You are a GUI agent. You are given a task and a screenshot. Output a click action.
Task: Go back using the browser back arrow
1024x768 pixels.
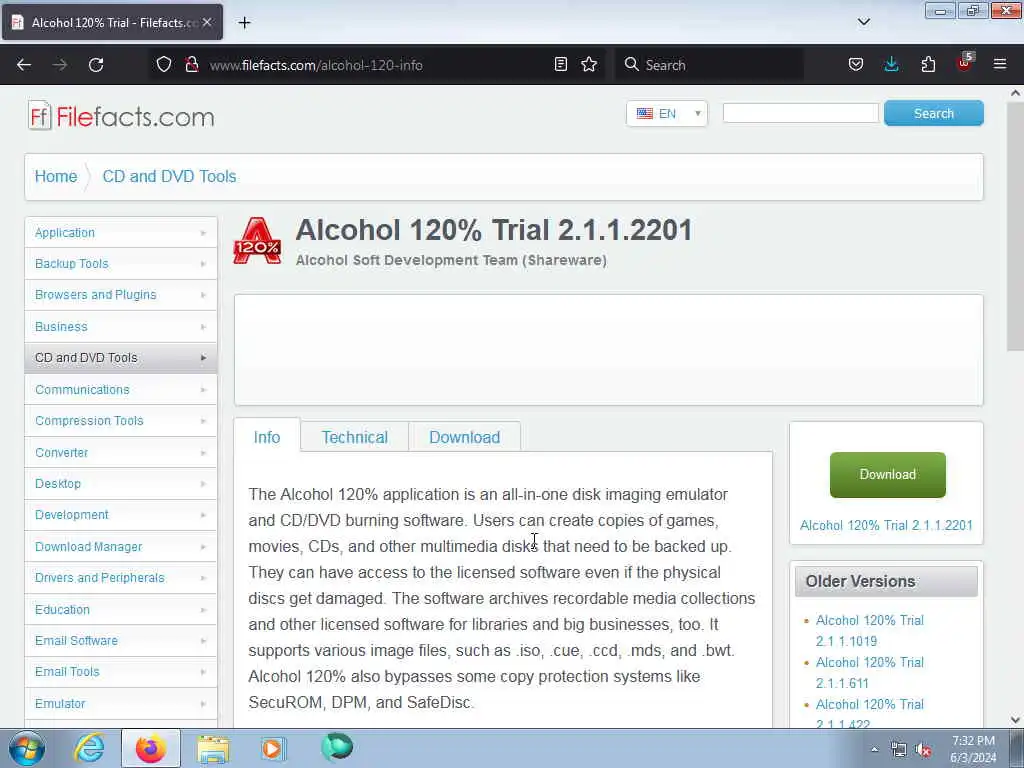(x=24, y=65)
